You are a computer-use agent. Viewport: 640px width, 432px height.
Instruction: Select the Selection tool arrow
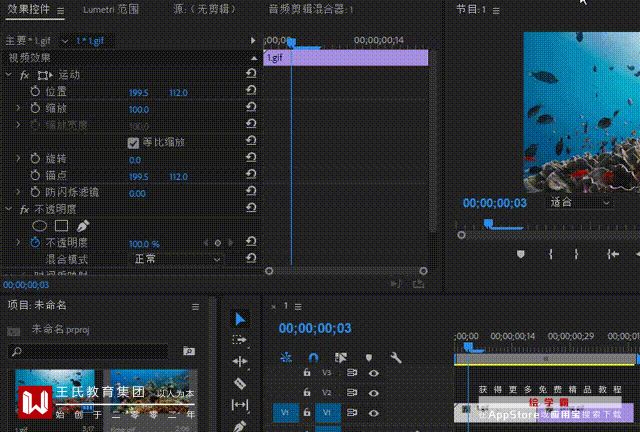(240, 319)
